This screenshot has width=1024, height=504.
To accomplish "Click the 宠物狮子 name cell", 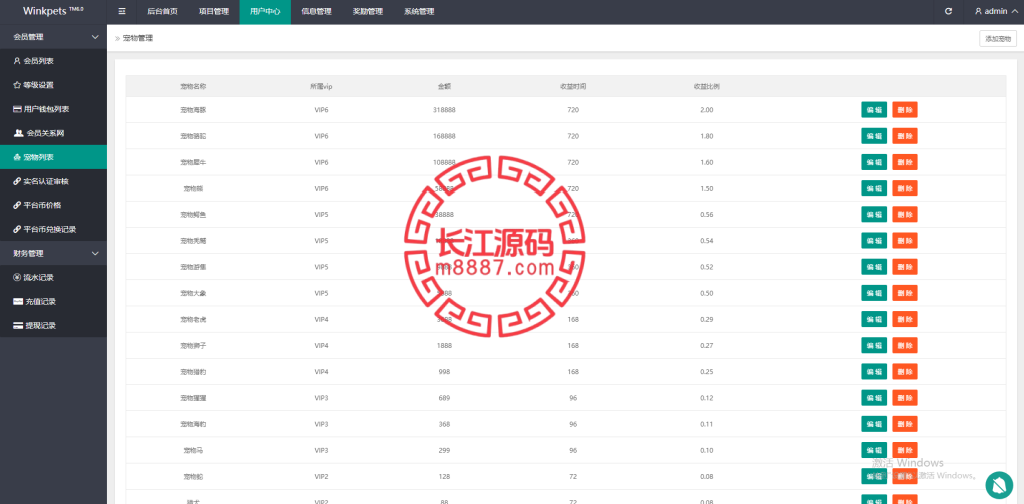I will tap(193, 345).
